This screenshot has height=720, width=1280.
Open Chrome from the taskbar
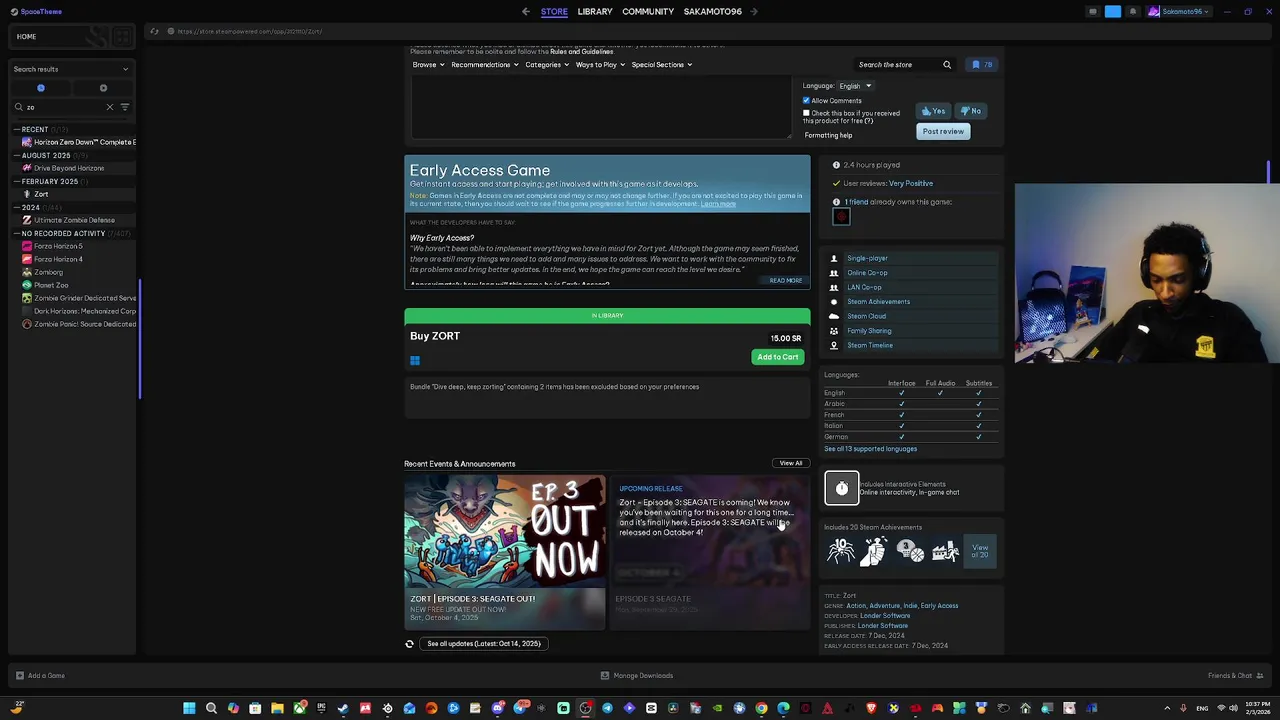pyautogui.click(x=761, y=709)
